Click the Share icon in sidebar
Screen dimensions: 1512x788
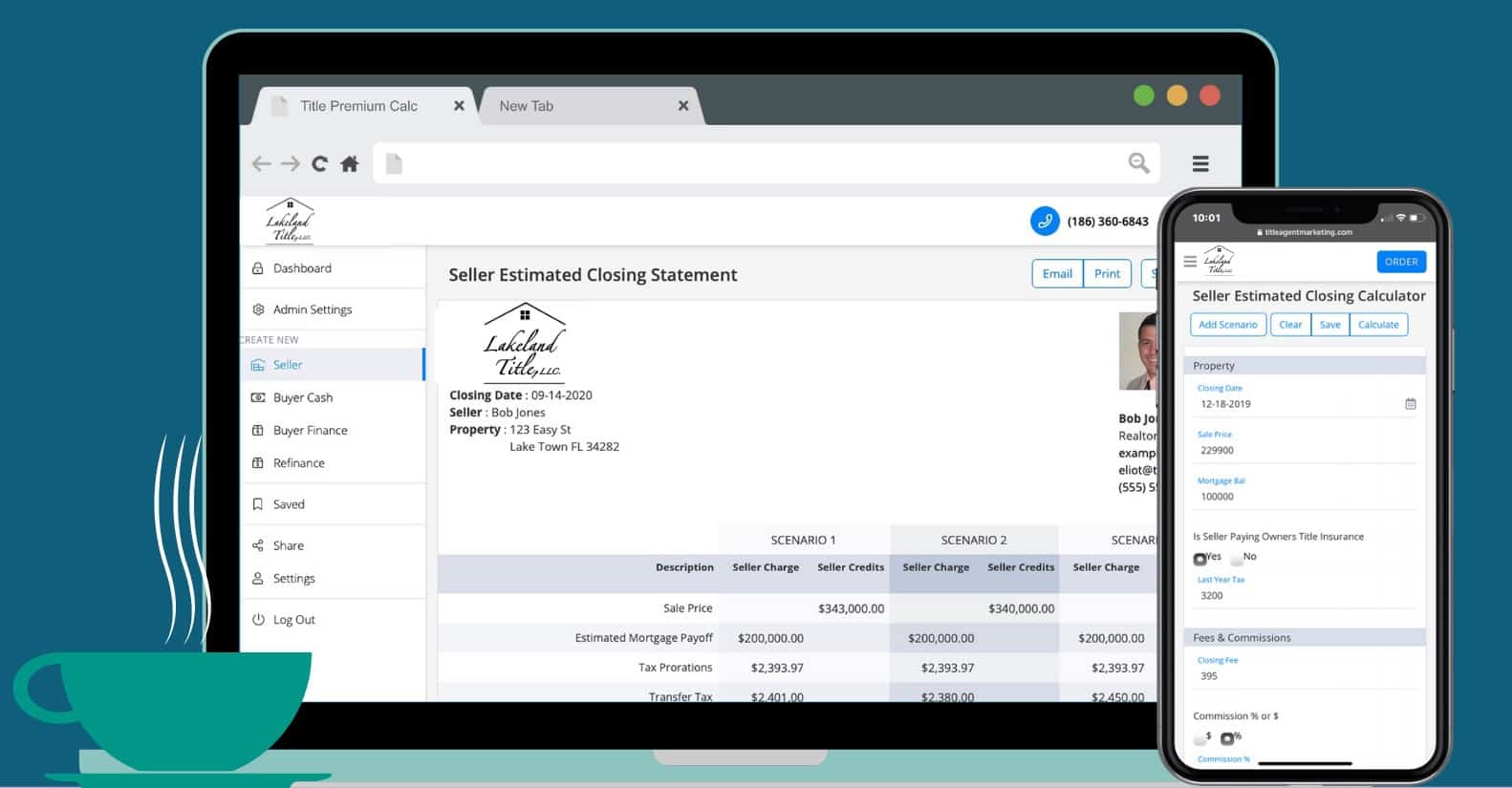click(x=258, y=545)
